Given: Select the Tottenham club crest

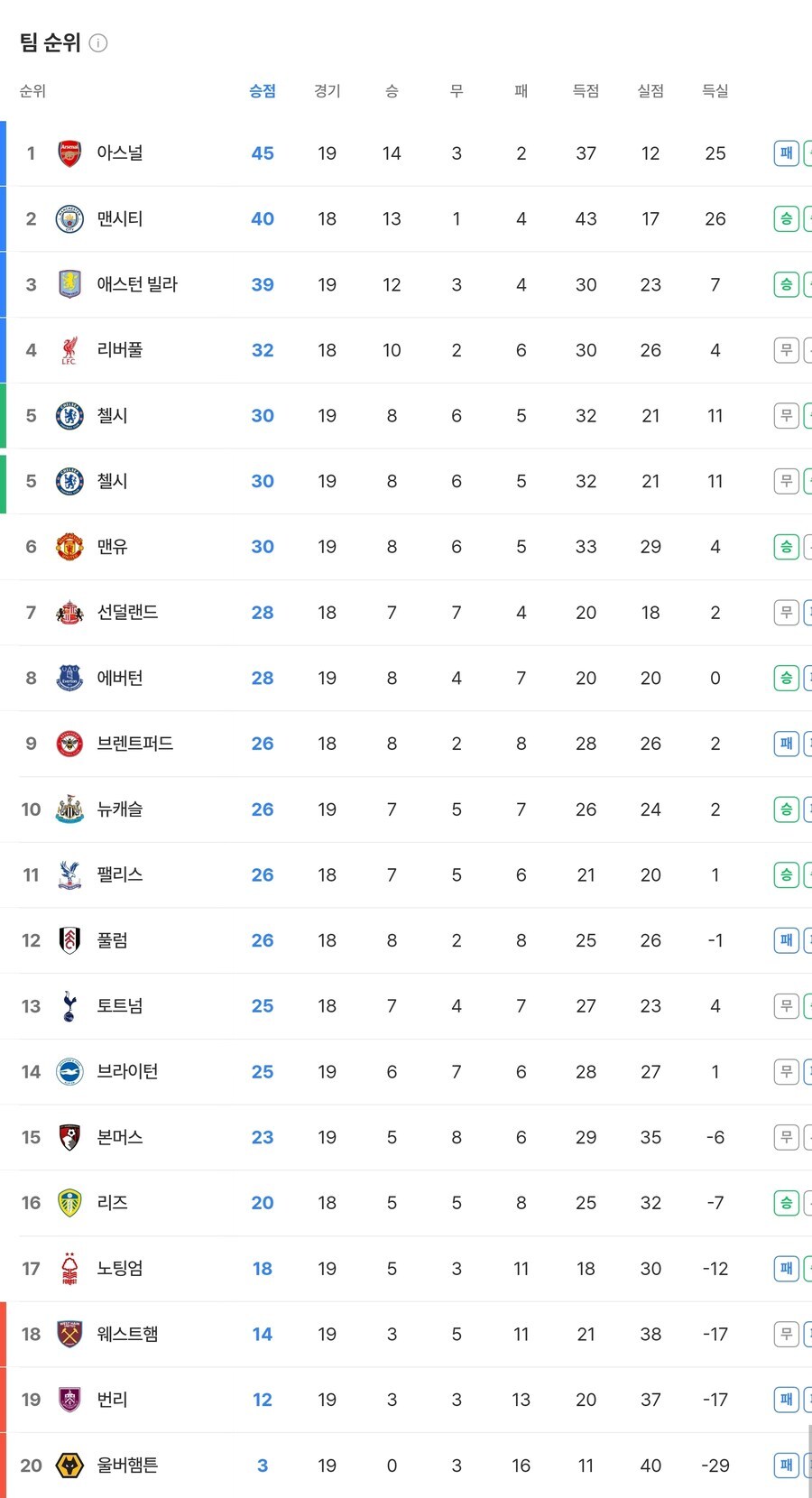Looking at the screenshot, I should click(x=68, y=1006).
